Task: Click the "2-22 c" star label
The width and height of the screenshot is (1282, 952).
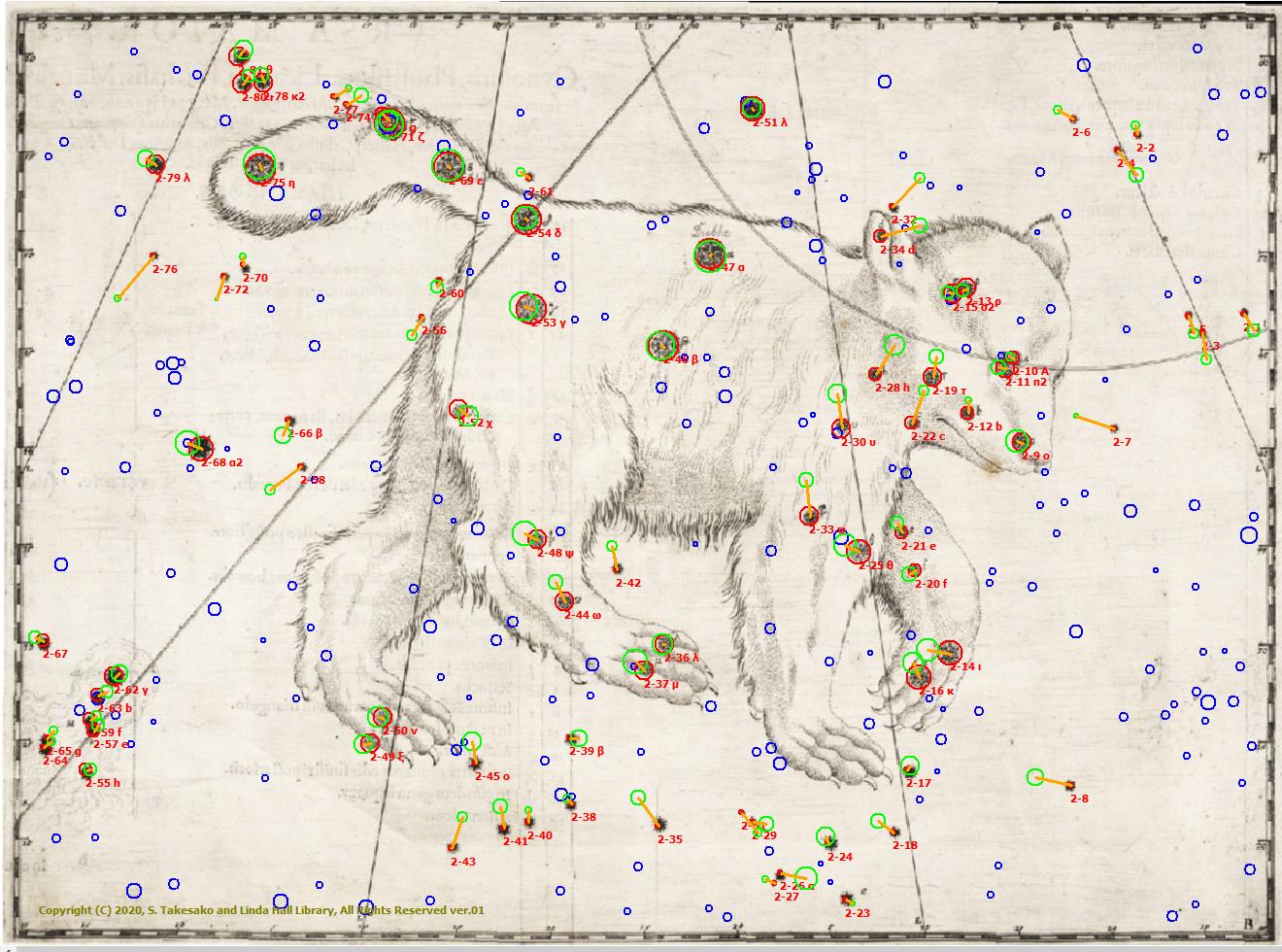Action: pos(928,436)
